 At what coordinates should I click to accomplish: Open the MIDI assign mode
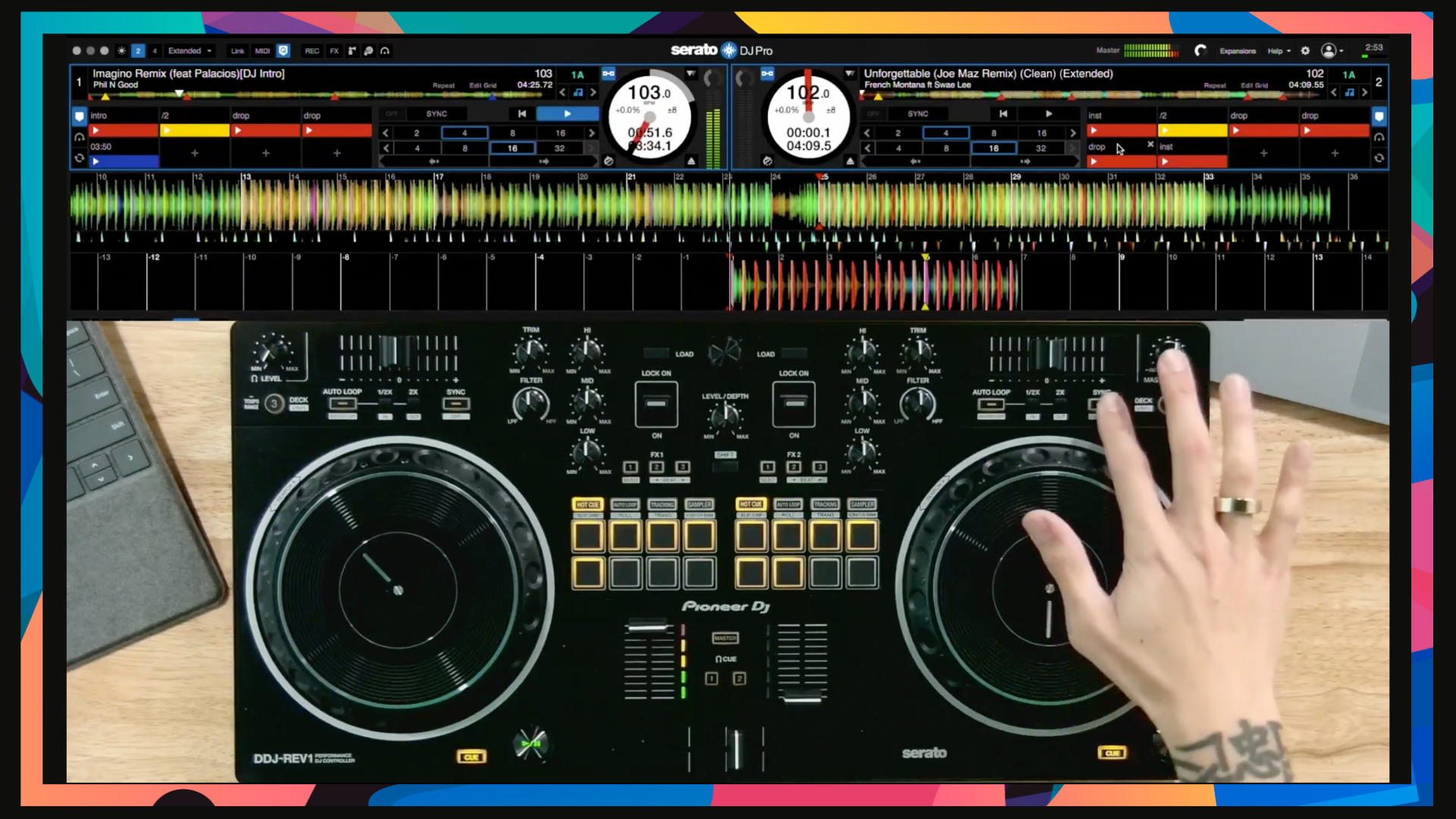point(262,51)
